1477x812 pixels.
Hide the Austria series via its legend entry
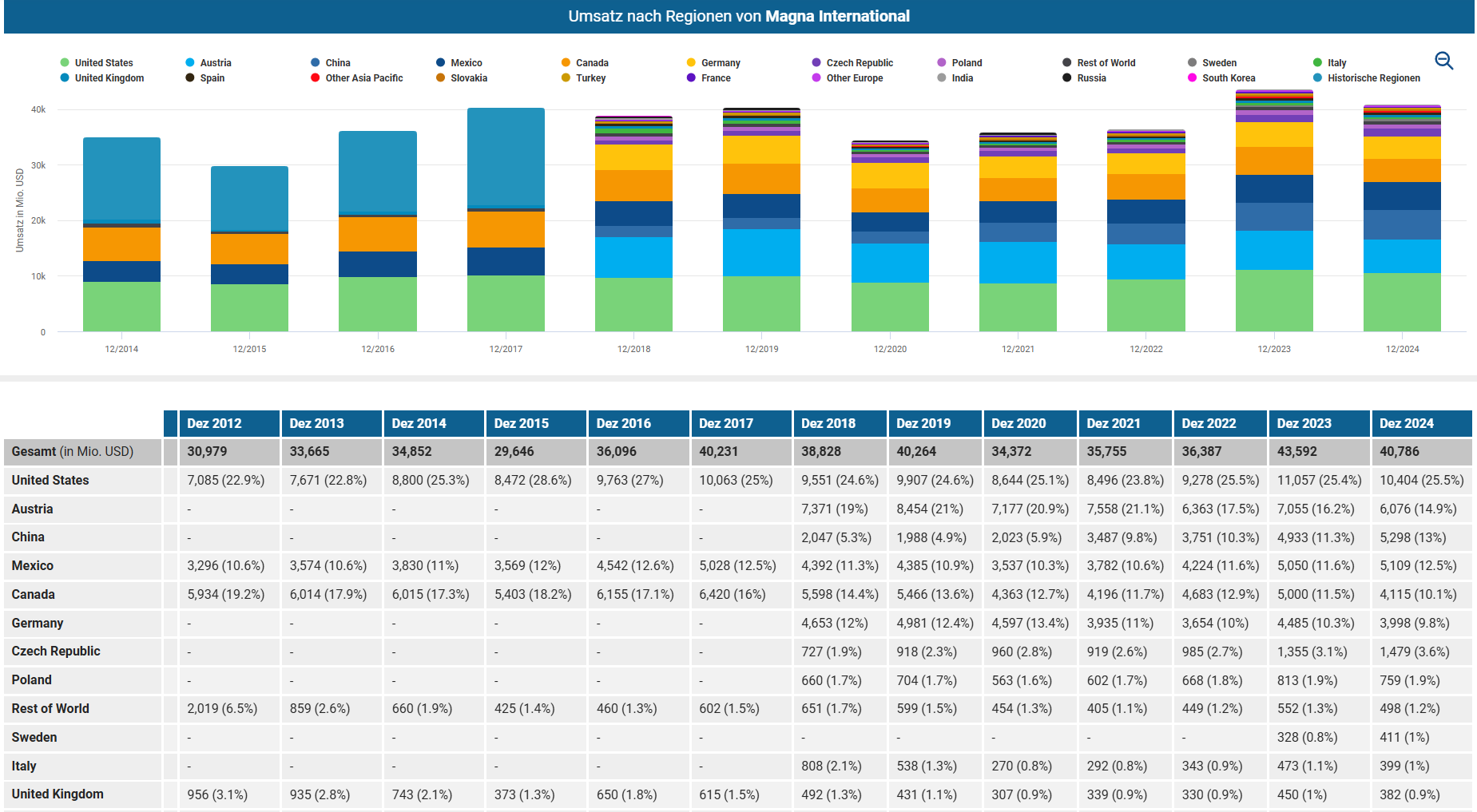pos(215,63)
